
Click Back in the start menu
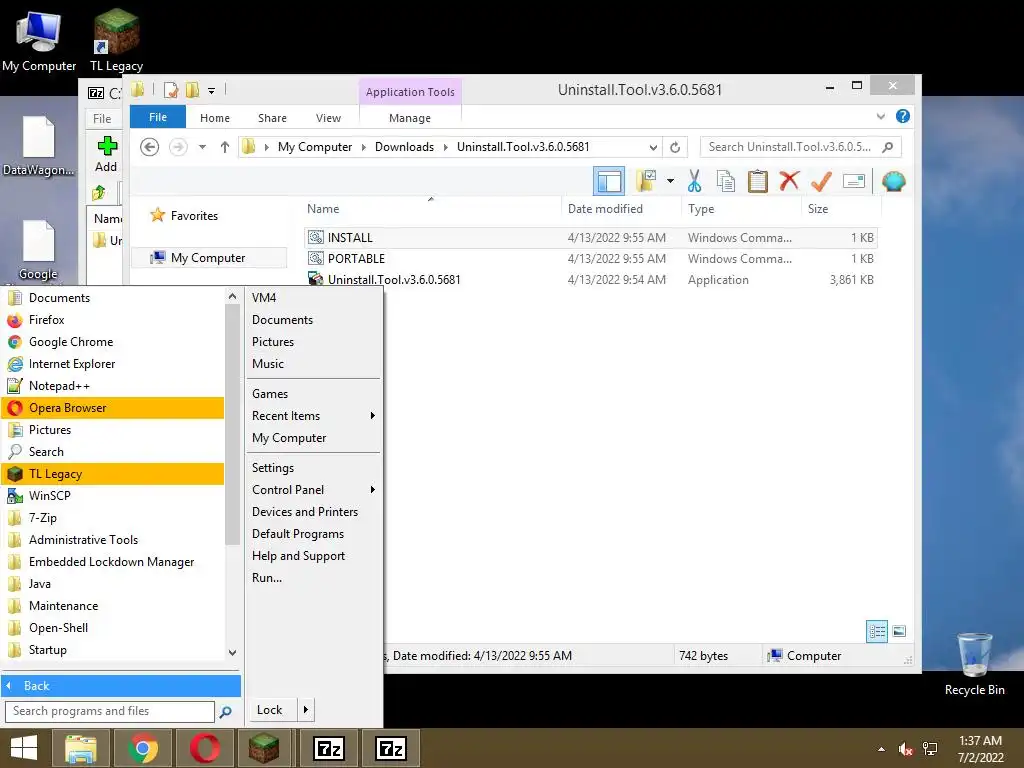(x=121, y=686)
